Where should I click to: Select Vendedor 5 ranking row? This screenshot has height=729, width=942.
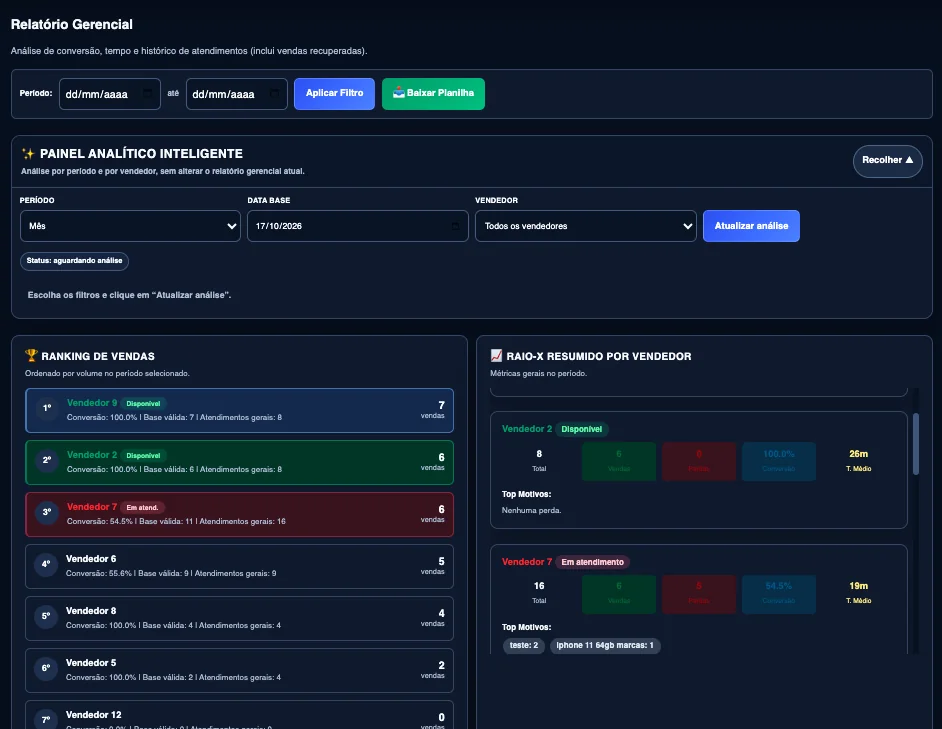(x=239, y=671)
